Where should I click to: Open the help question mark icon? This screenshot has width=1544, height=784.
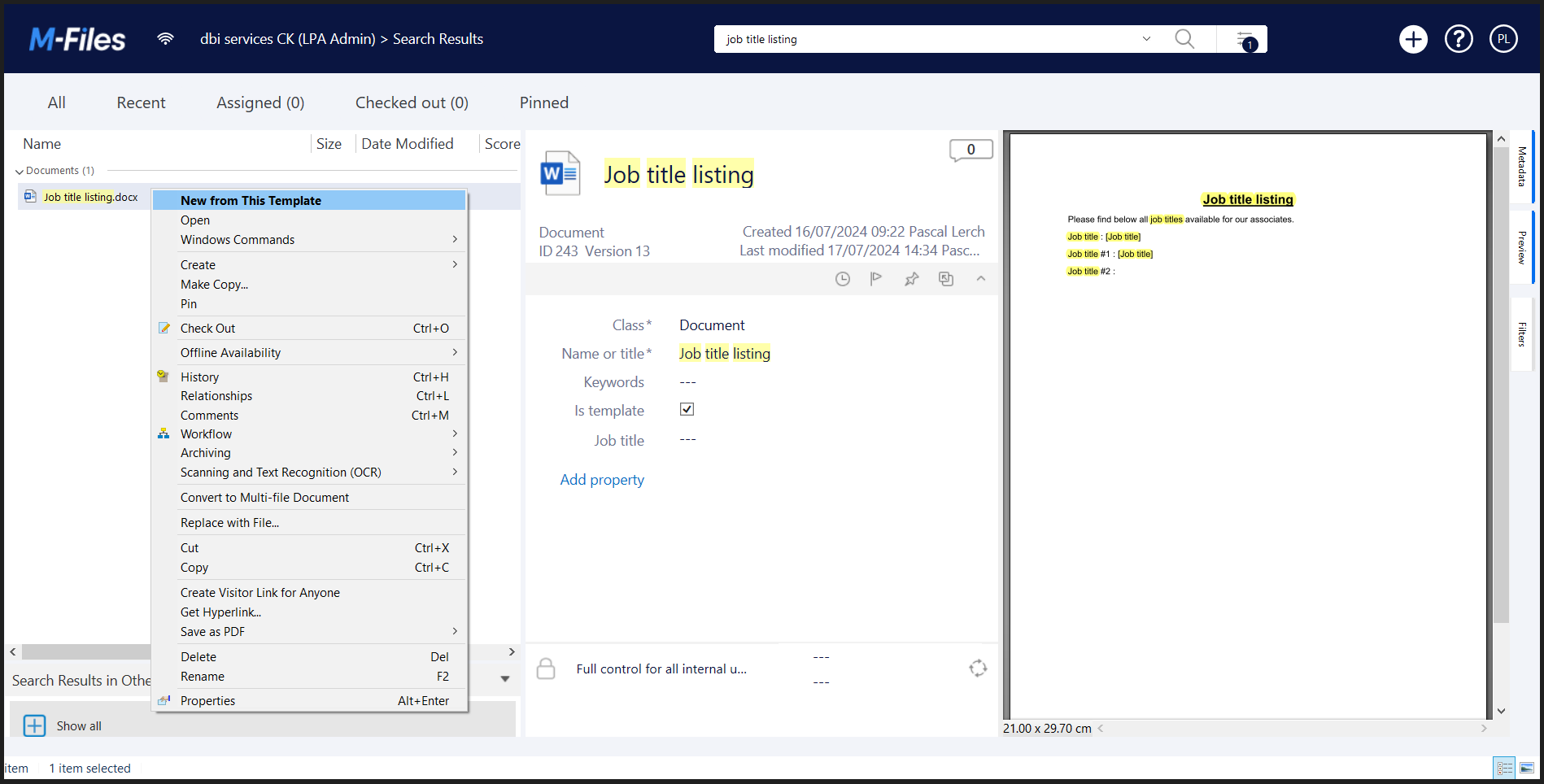[1459, 39]
